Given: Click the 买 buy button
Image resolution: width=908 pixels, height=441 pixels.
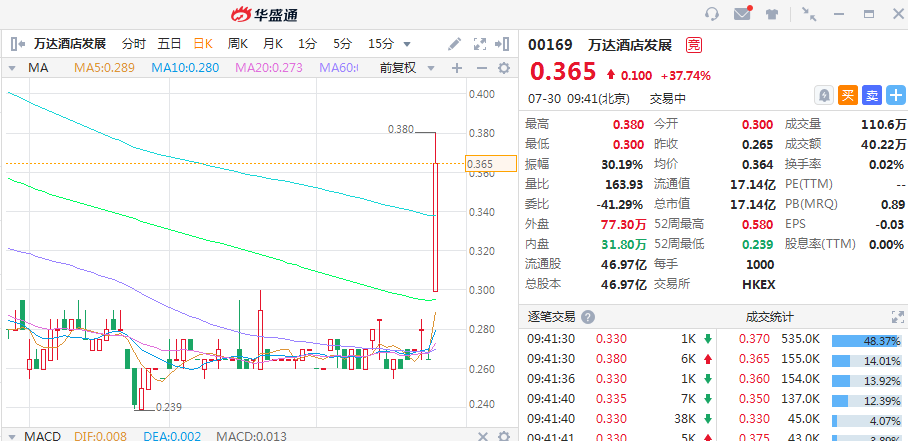Looking at the screenshot, I should pyautogui.click(x=848, y=95).
